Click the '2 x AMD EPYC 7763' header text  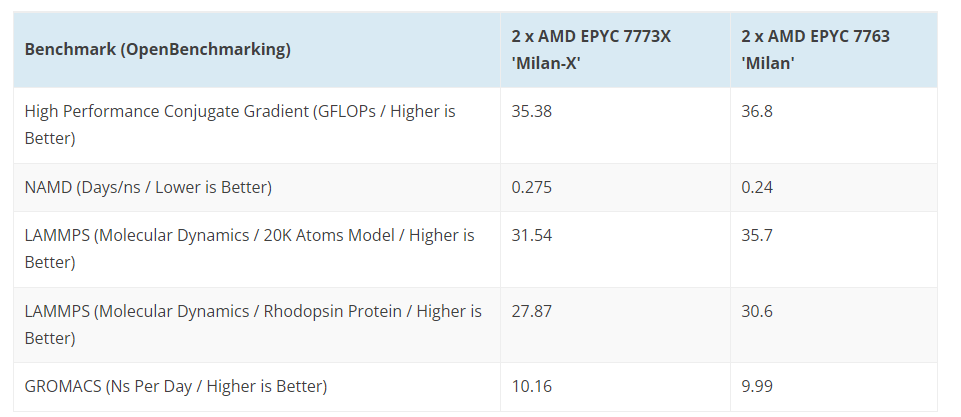[x=815, y=36]
